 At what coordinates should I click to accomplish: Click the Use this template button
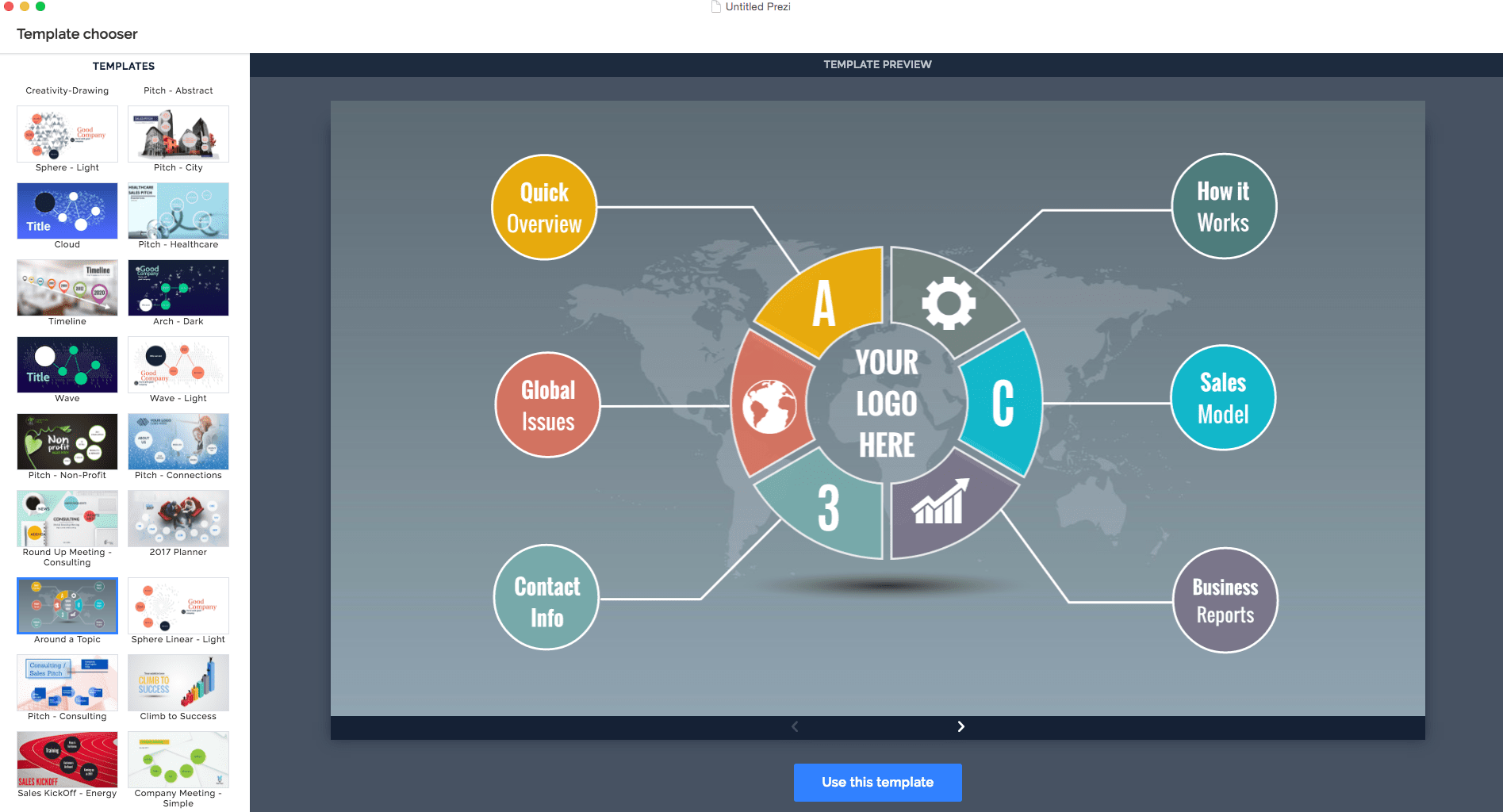click(877, 782)
